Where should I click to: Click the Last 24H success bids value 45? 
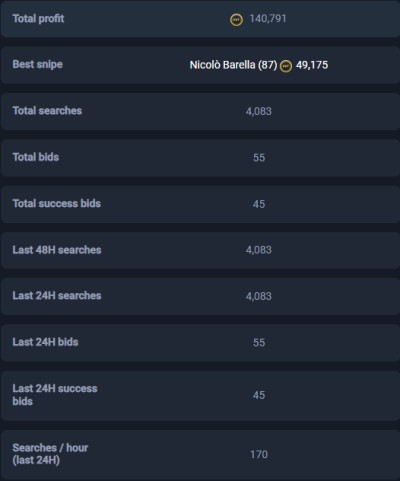click(259, 395)
